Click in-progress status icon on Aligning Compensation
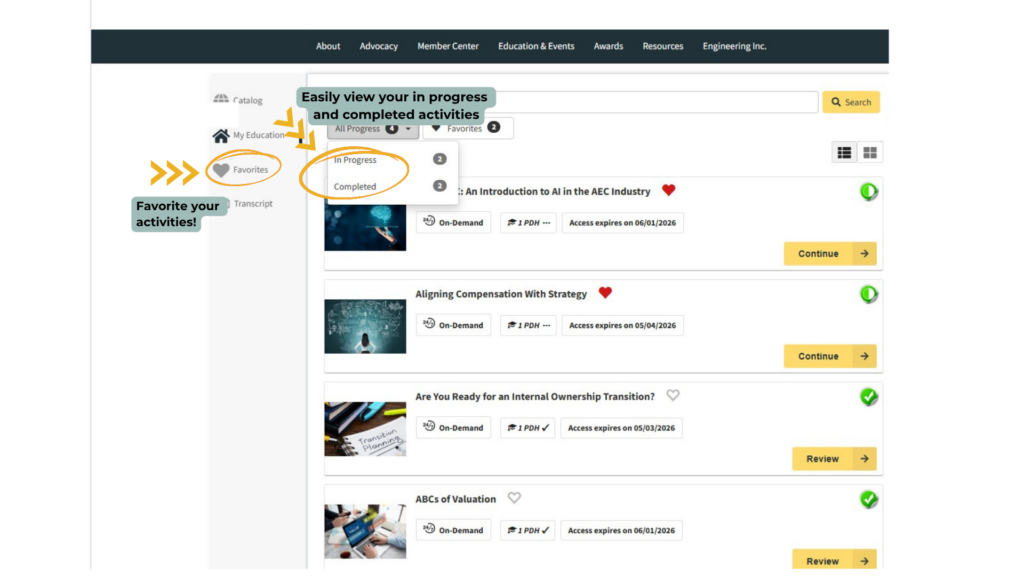Viewport: 1024px width, 576px height. coord(869,295)
